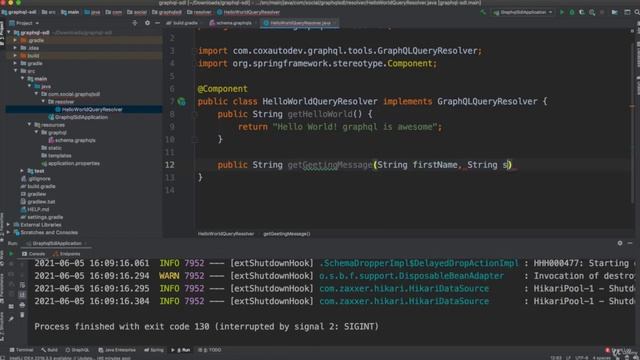640x360 pixels.
Task: Open GraphqlSdlApplication in project tree
Action: tap(78, 117)
